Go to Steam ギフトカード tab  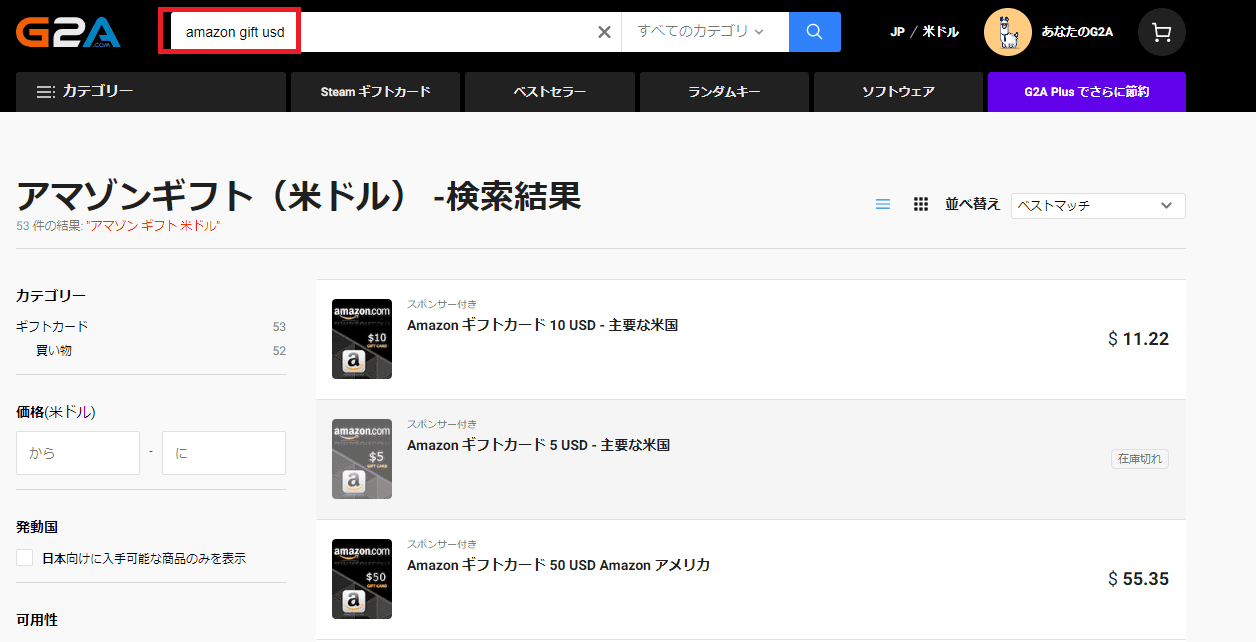coord(375,92)
